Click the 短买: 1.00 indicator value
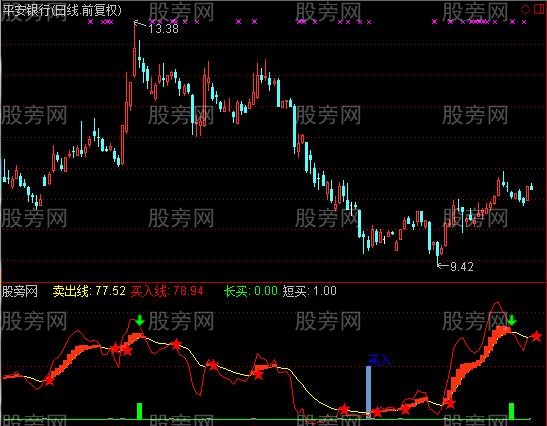 pos(309,291)
